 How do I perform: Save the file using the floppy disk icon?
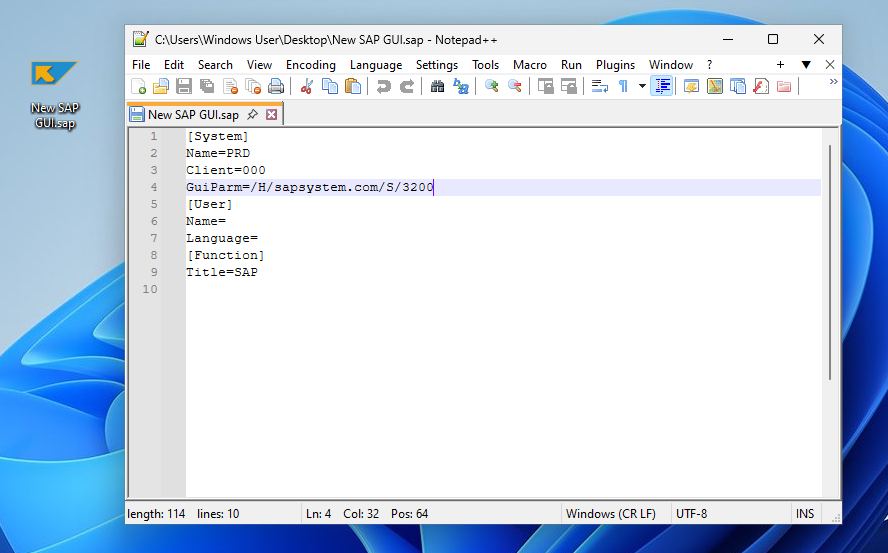click(184, 87)
